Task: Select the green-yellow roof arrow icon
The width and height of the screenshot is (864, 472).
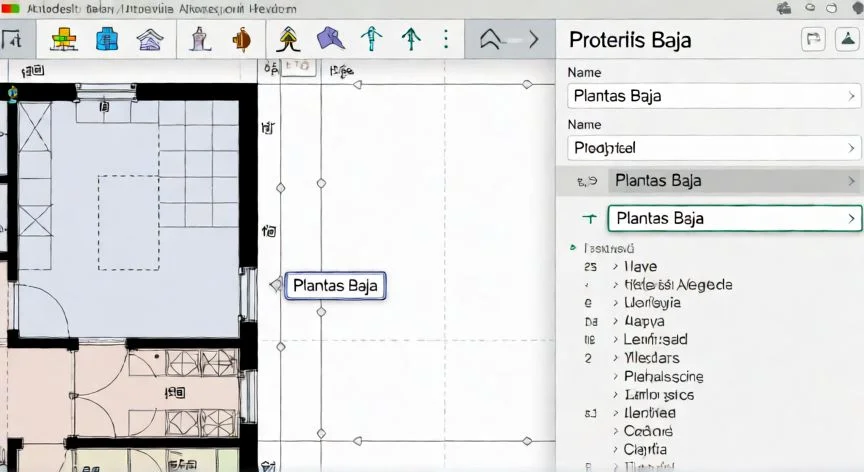Action: [x=289, y=39]
